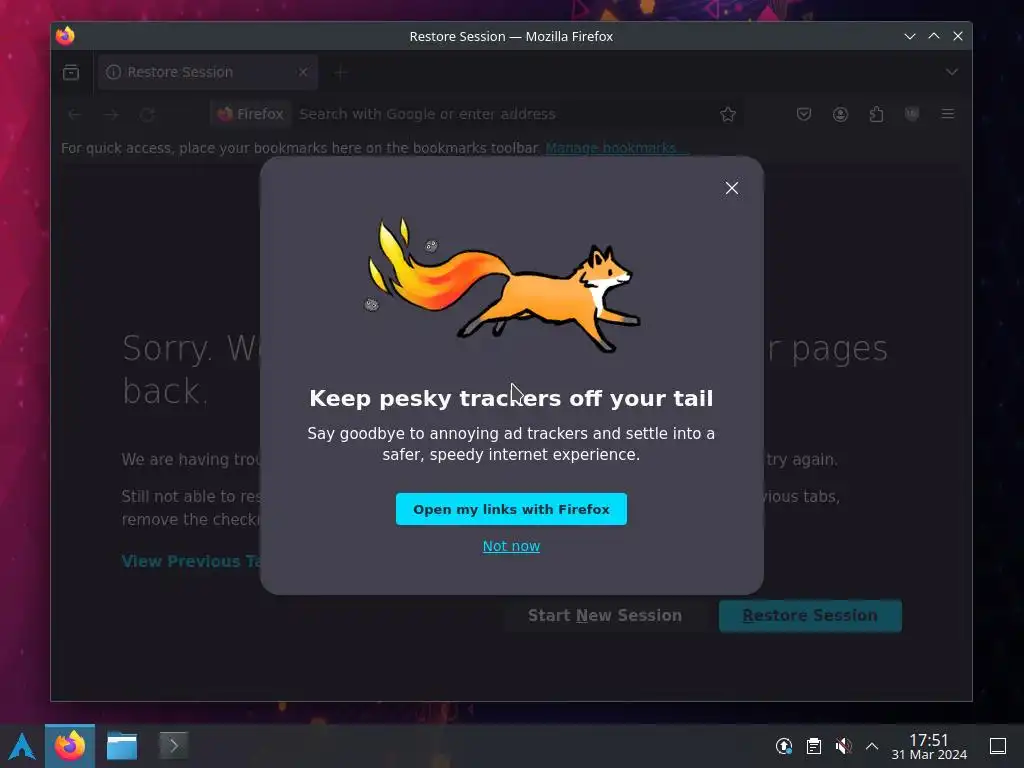Image resolution: width=1024 pixels, height=768 pixels.
Task: Click Restore Session button
Action: [810, 615]
